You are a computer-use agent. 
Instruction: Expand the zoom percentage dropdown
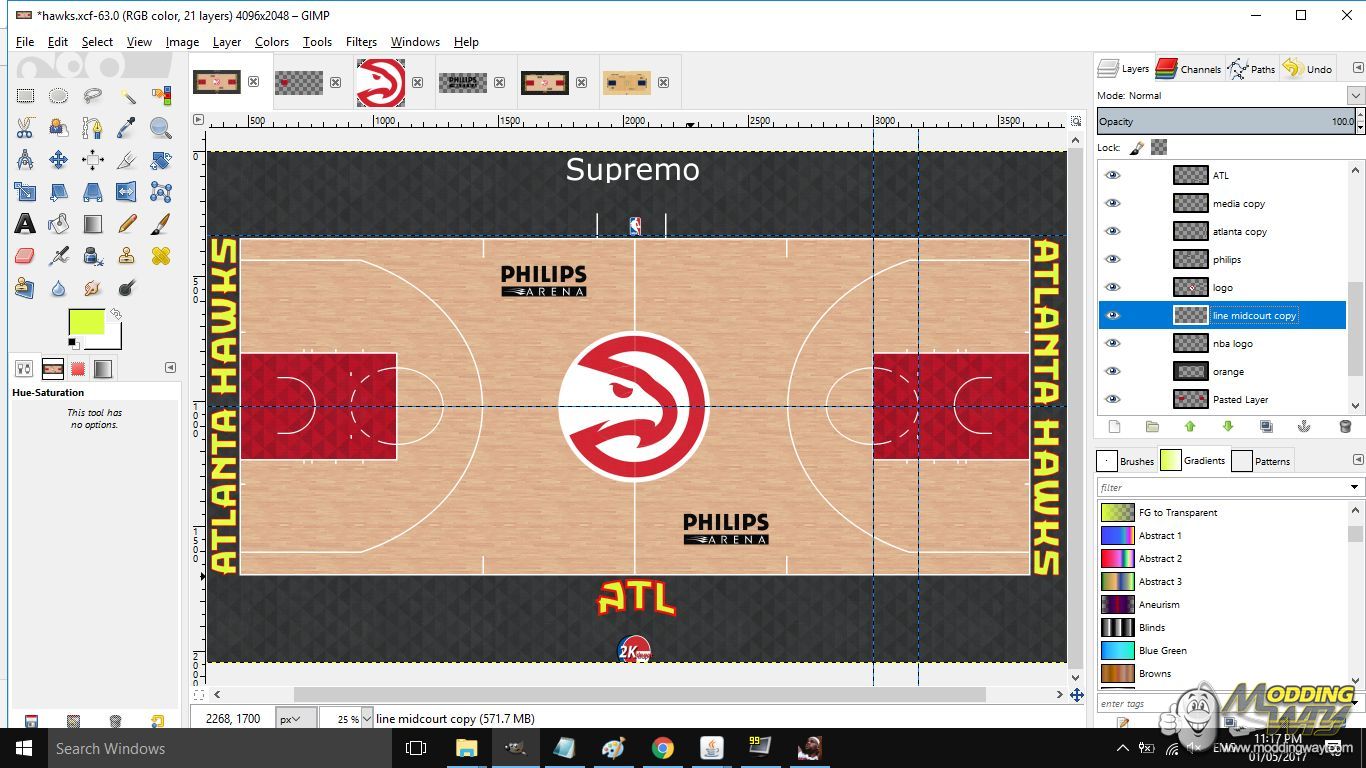367,718
